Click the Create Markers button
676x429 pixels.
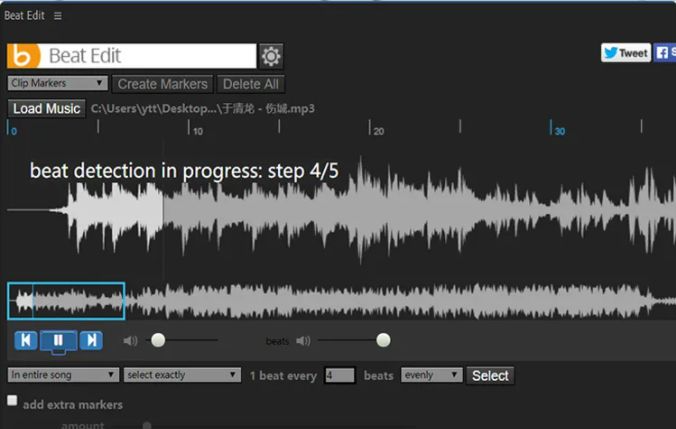pyautogui.click(x=163, y=84)
